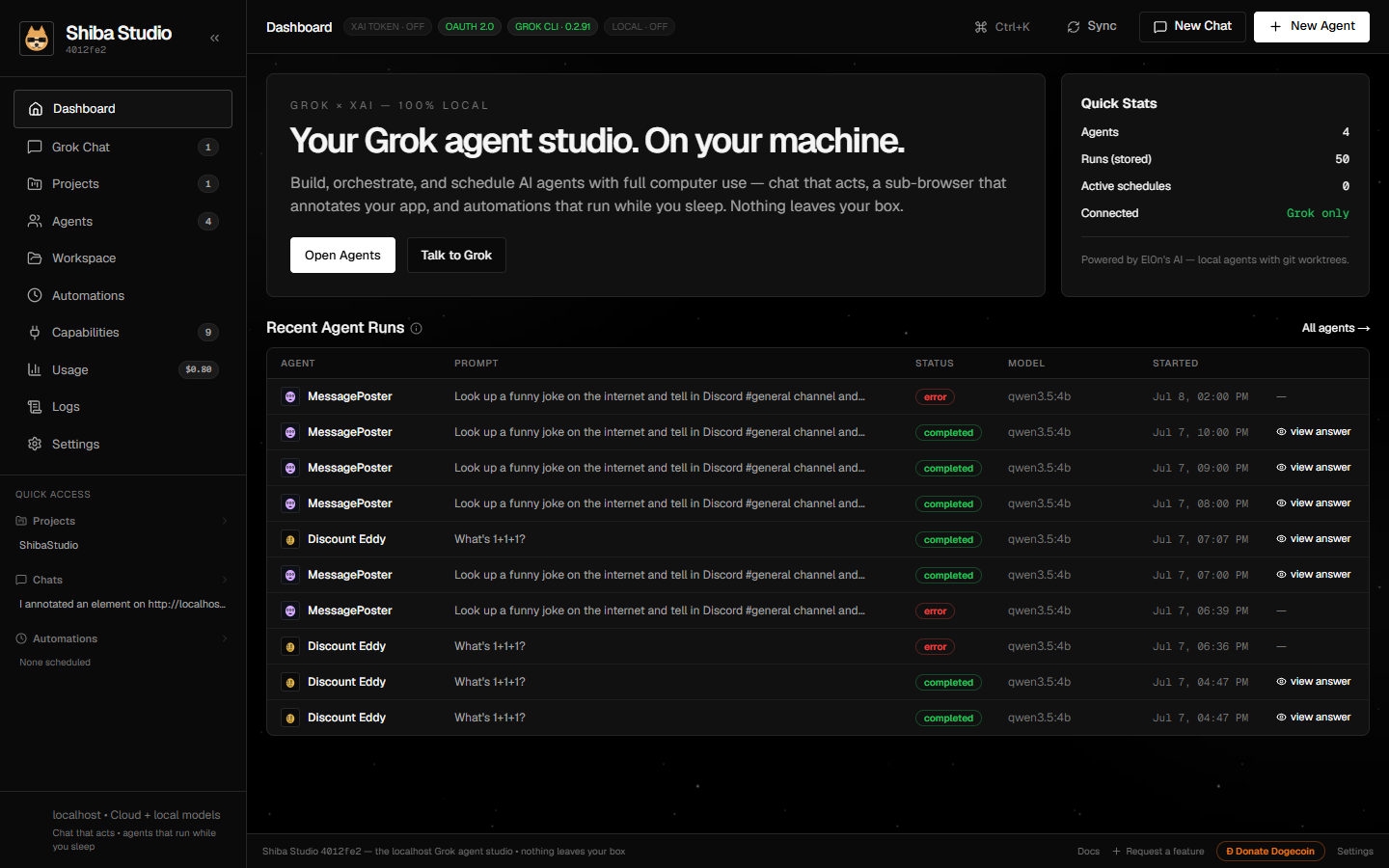Open the Automations sidebar page
Viewport: 1389px width, 868px height.
coord(123,295)
